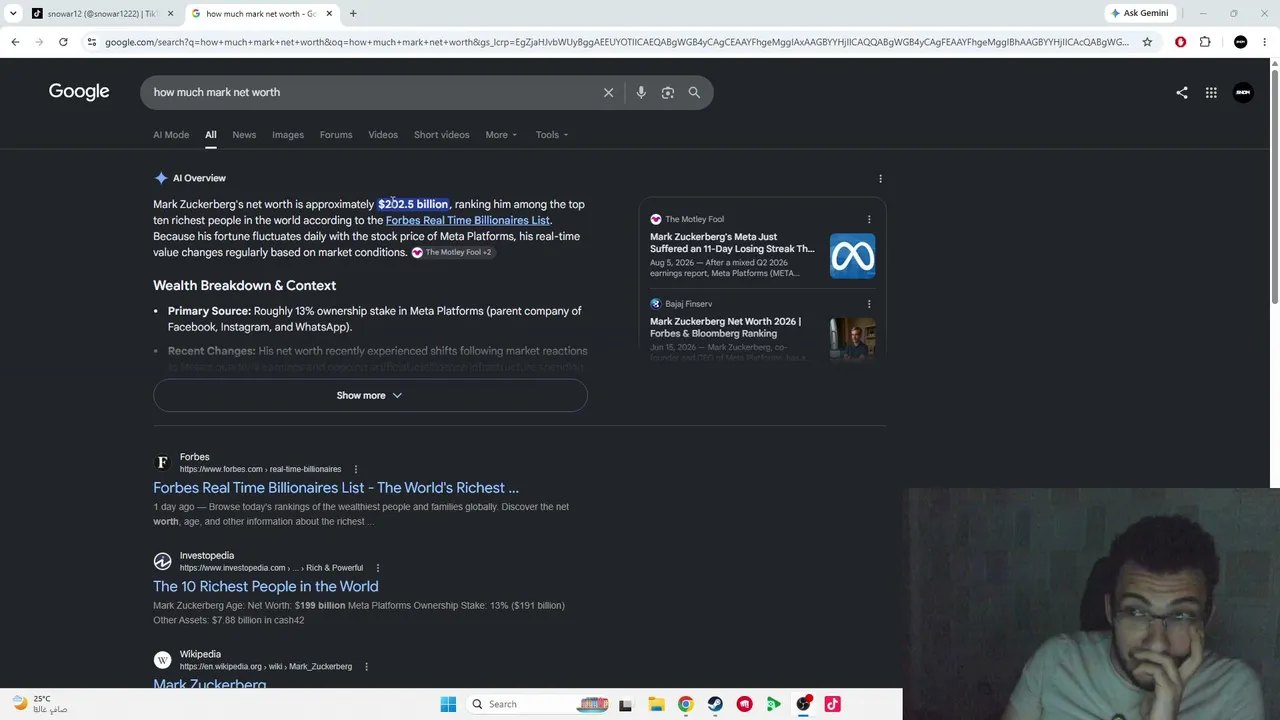Select the Forums results tab

click(x=336, y=135)
